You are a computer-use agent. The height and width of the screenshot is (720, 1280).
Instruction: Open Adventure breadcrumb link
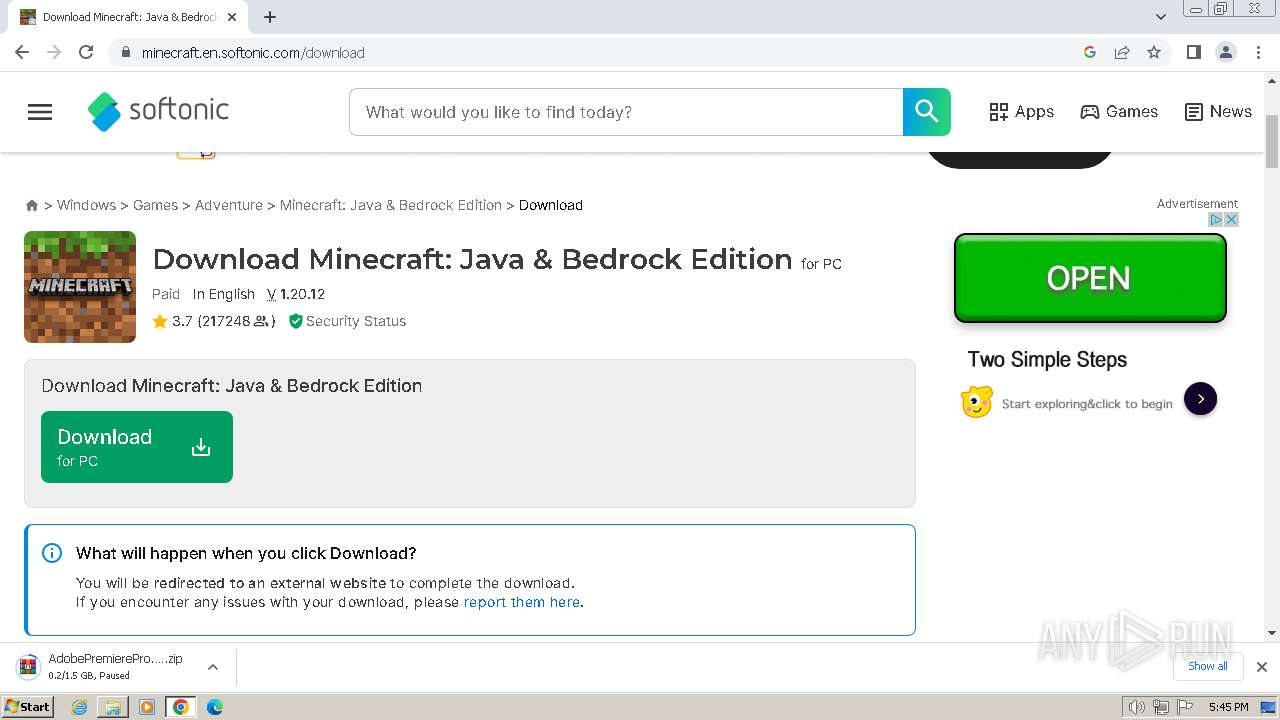(229, 205)
